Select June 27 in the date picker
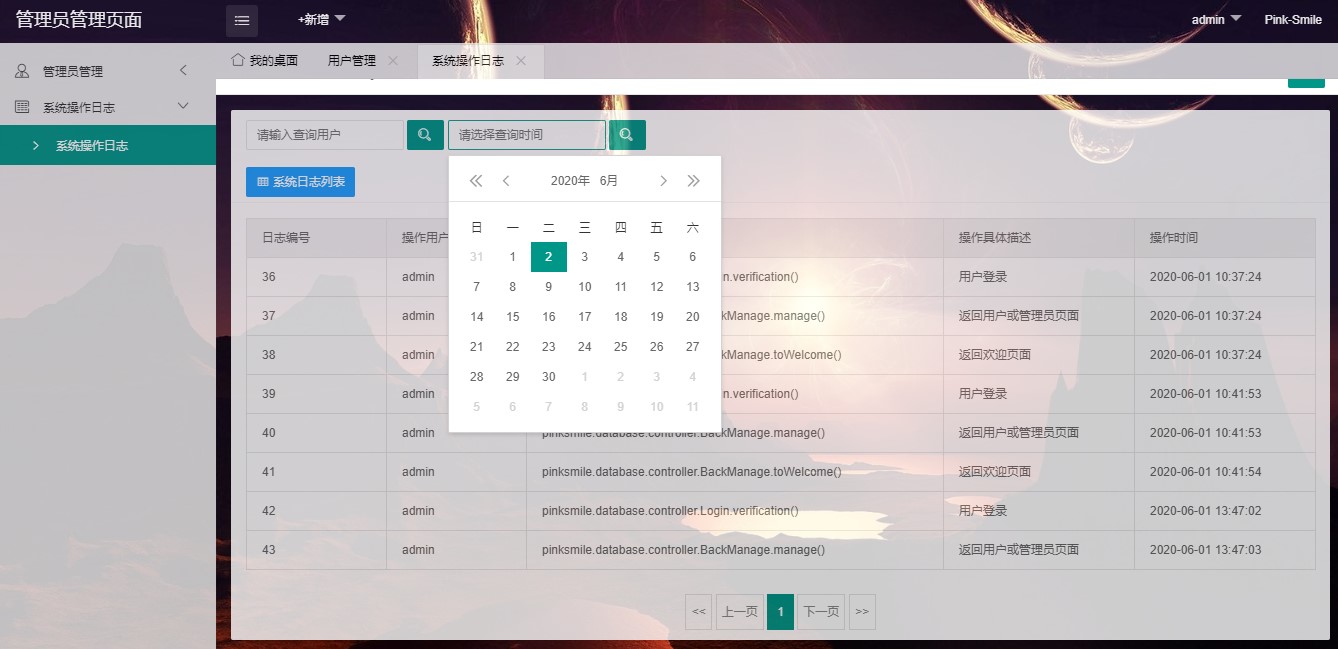This screenshot has height=649, width=1338. pos(693,347)
